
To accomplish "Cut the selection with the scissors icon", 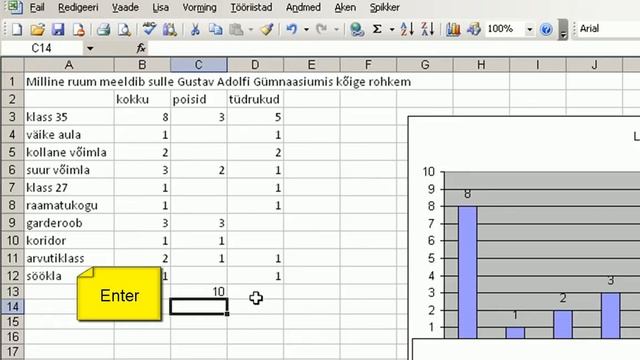I will tap(195, 29).
